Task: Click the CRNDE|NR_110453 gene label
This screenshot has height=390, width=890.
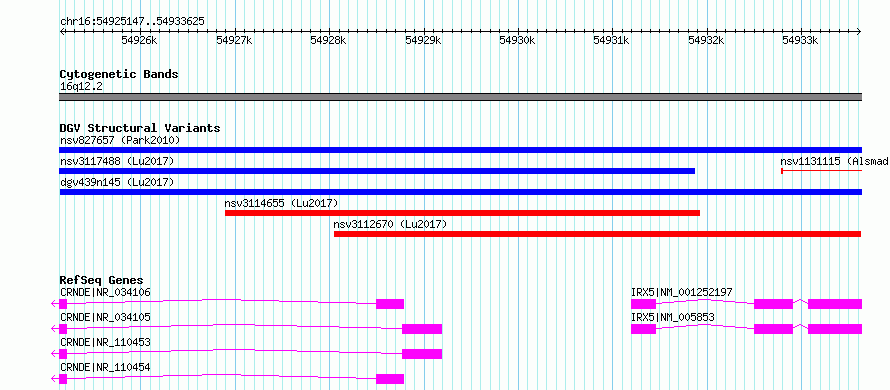Action: point(105,342)
